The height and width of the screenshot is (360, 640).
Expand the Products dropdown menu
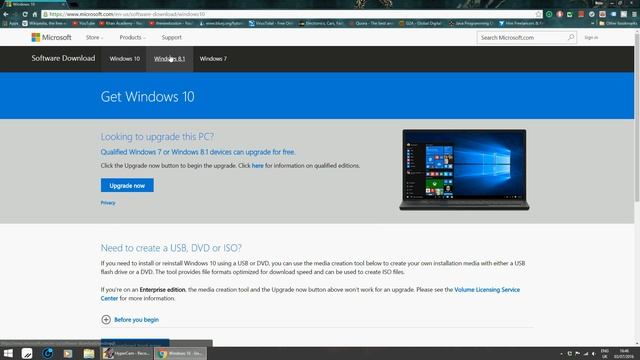pyautogui.click(x=133, y=38)
